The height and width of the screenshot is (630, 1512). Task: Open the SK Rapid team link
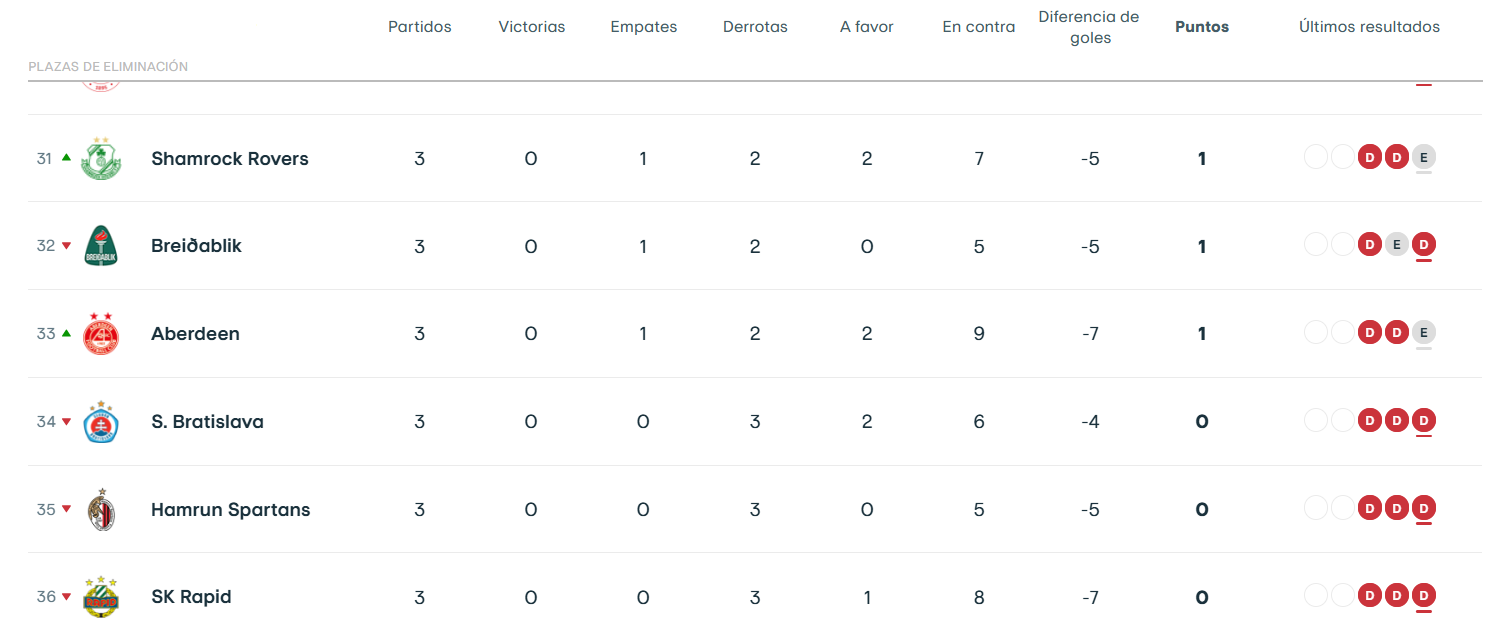pyautogui.click(x=191, y=597)
